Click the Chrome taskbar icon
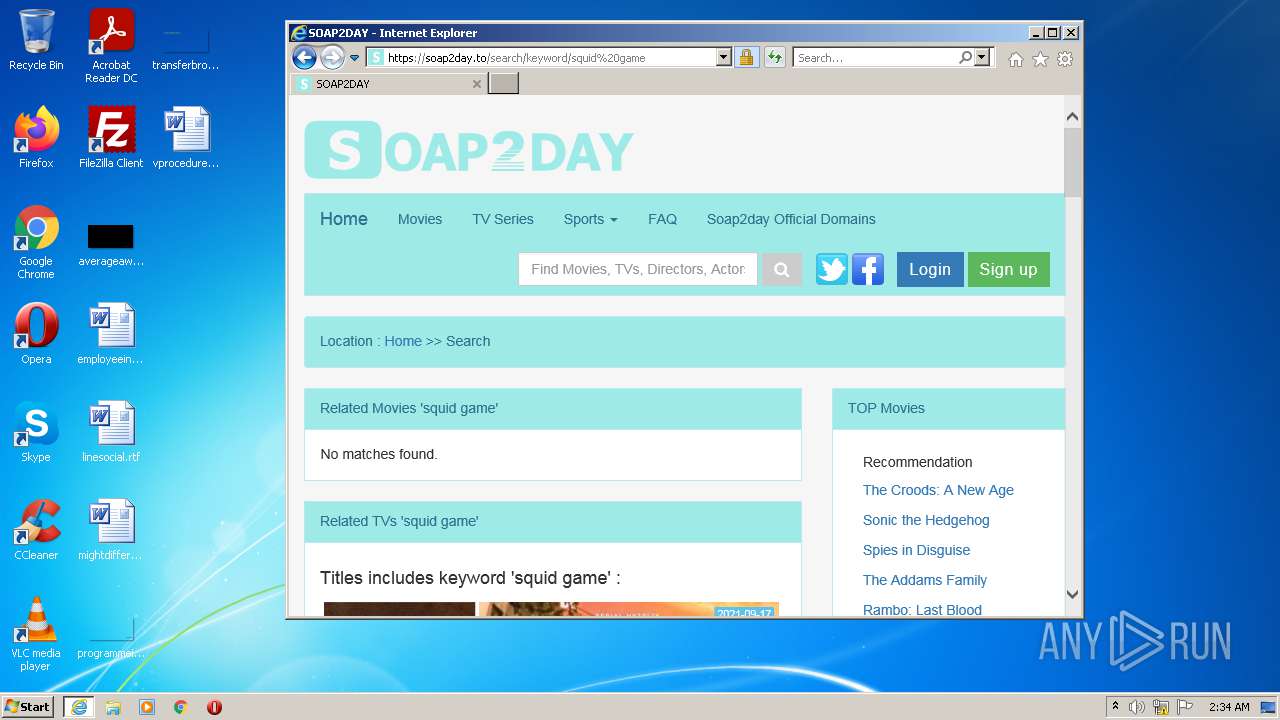The height and width of the screenshot is (720, 1280). pyautogui.click(x=181, y=707)
